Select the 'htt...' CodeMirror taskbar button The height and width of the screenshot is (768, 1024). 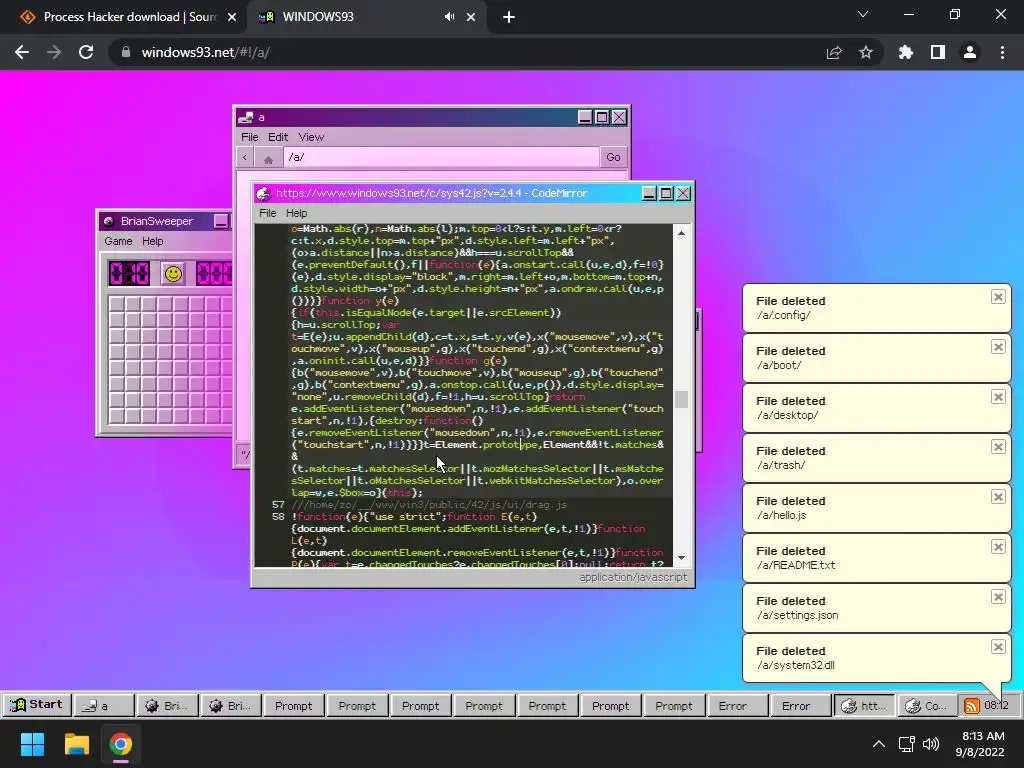[865, 706]
